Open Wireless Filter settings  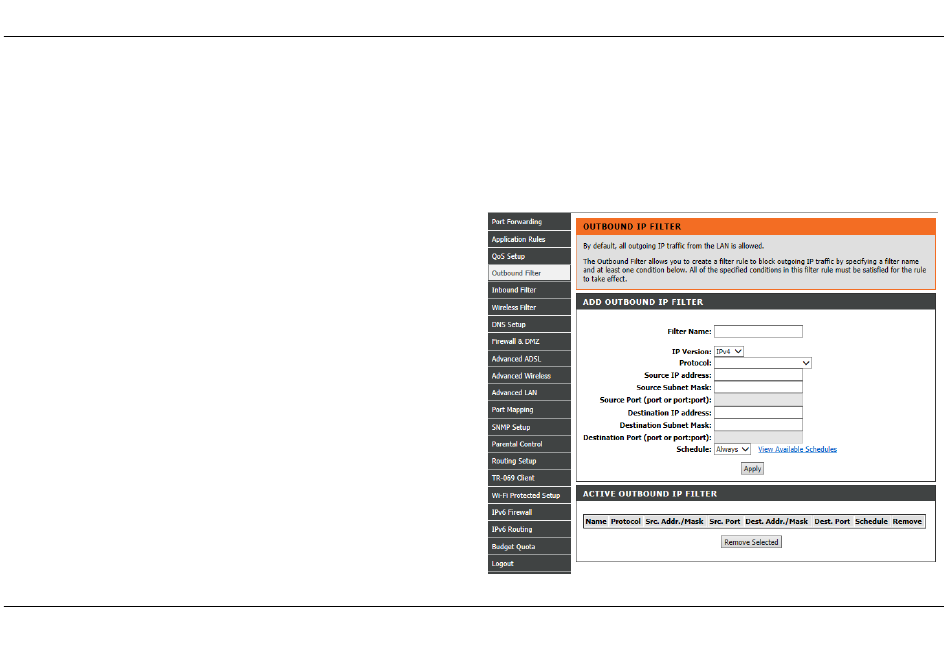click(529, 307)
